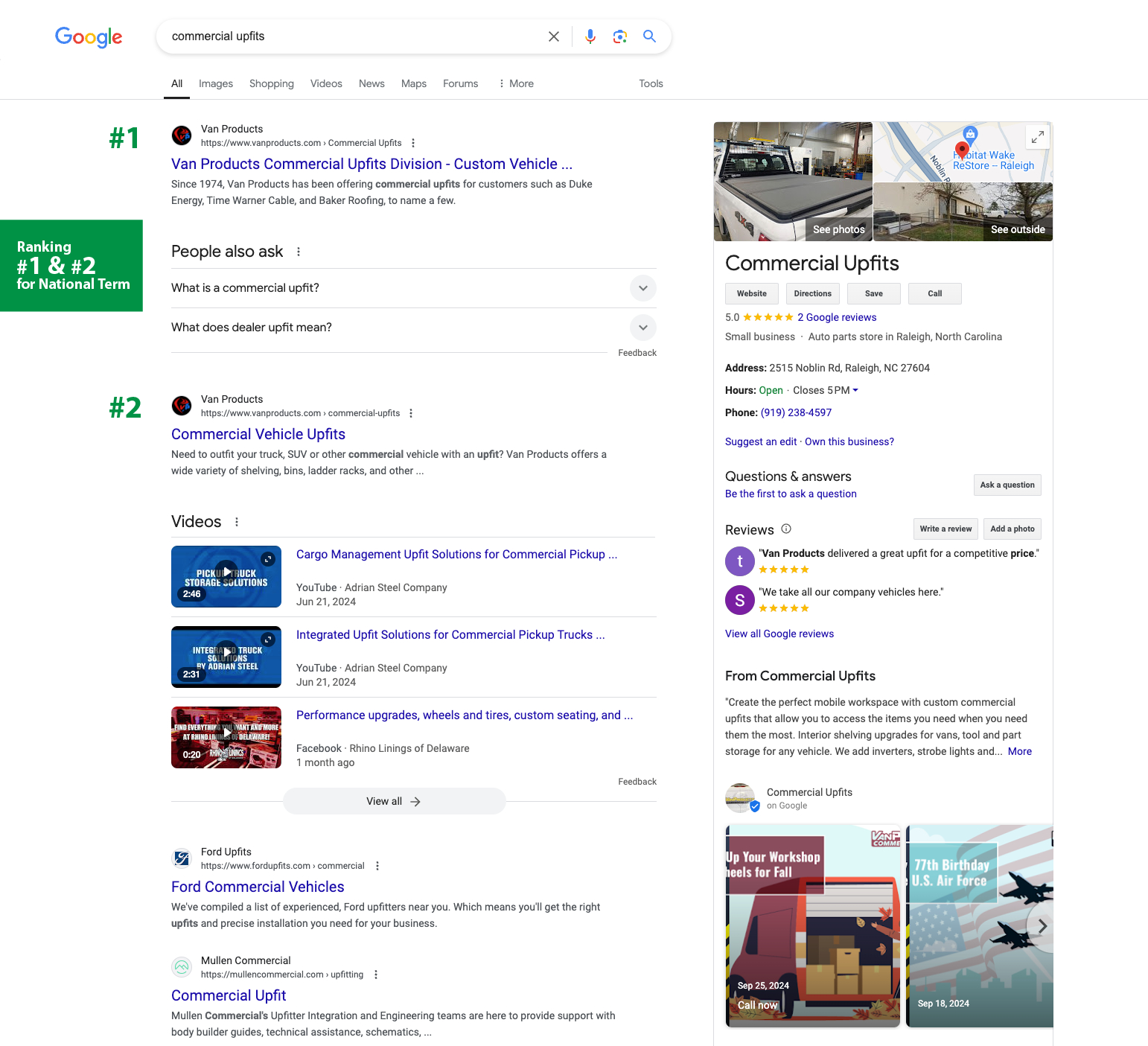Switch to the Images tab
This screenshot has width=1148, height=1046.
[x=216, y=83]
